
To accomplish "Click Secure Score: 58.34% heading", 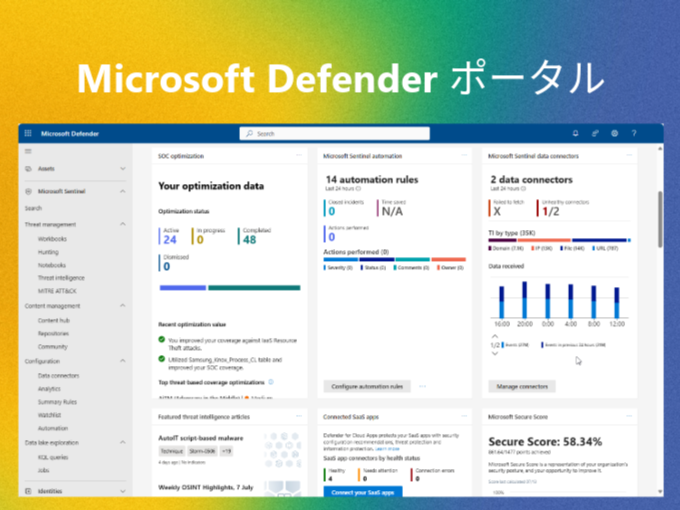I will (545, 442).
